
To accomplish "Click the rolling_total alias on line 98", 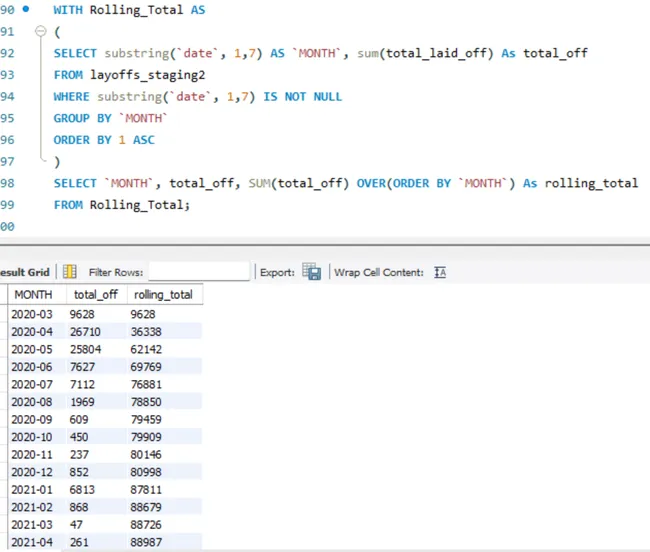I will tap(591, 183).
